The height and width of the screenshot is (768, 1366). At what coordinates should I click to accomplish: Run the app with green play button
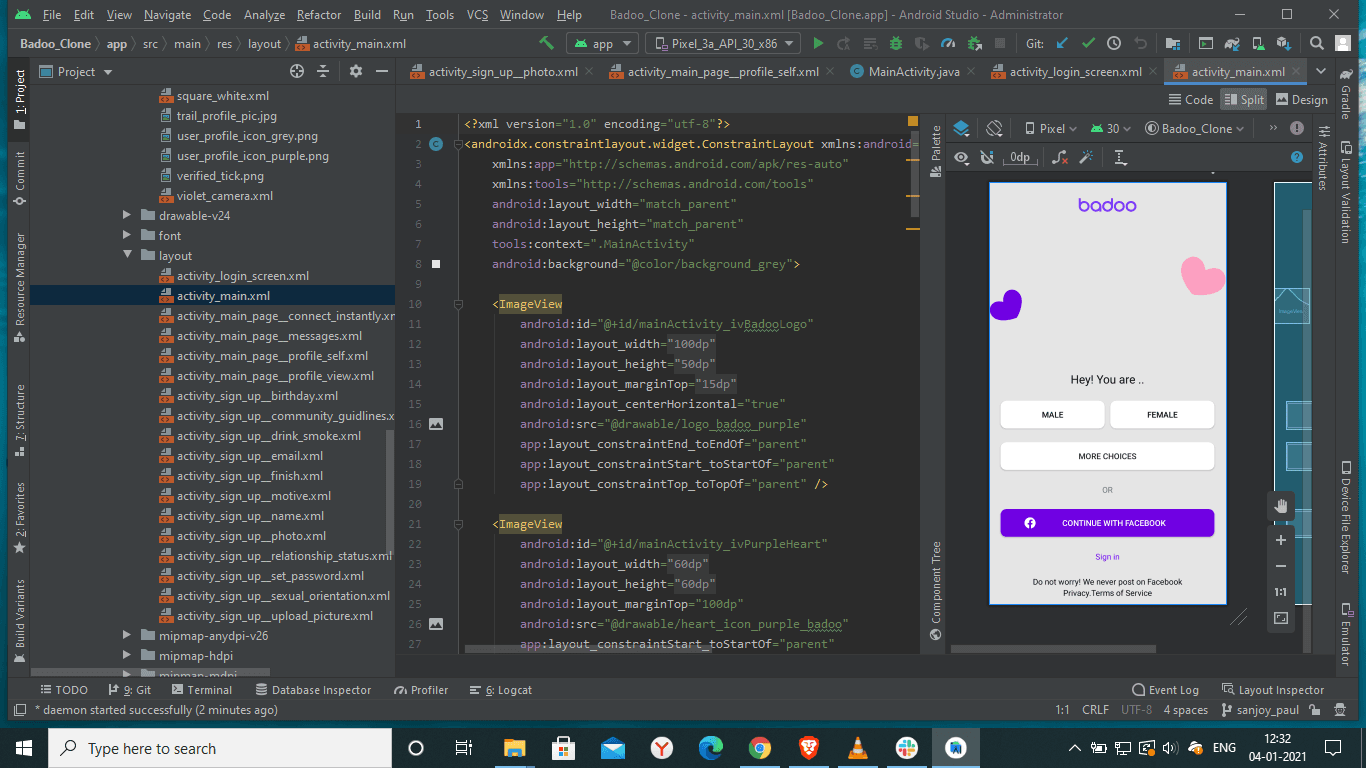(x=818, y=44)
